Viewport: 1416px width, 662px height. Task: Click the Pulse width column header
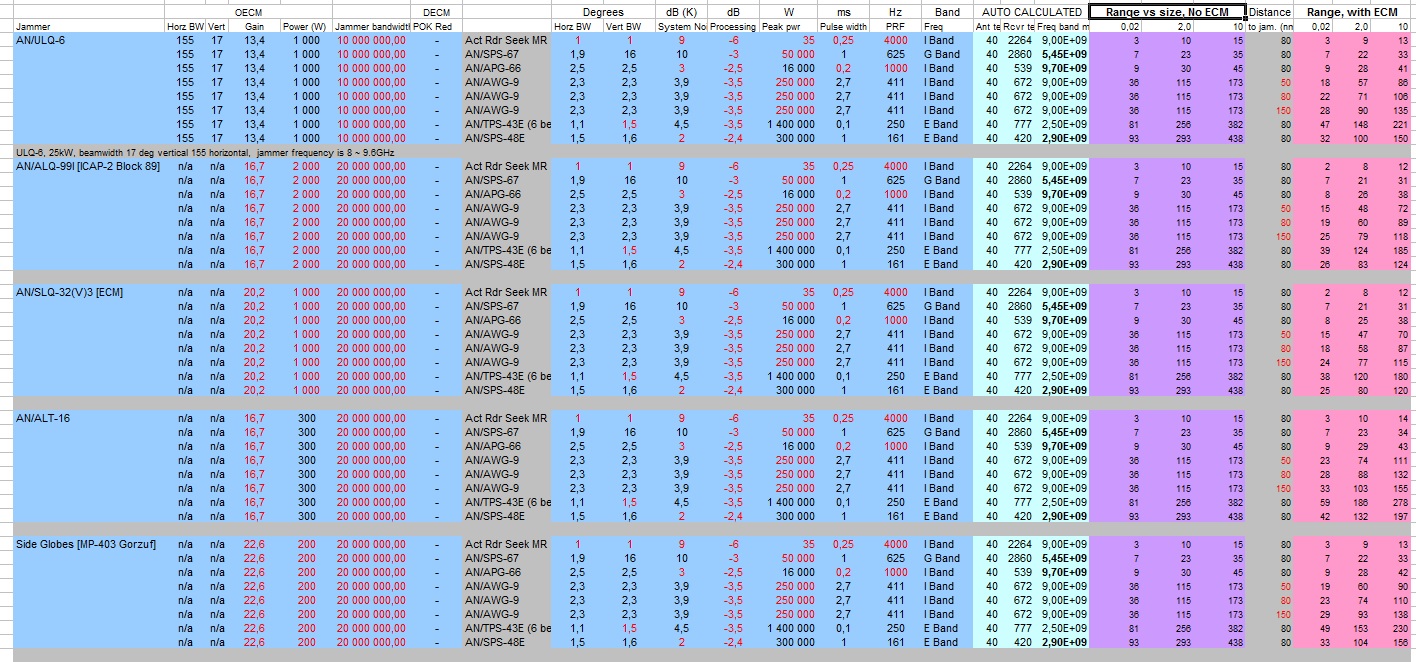click(x=843, y=26)
